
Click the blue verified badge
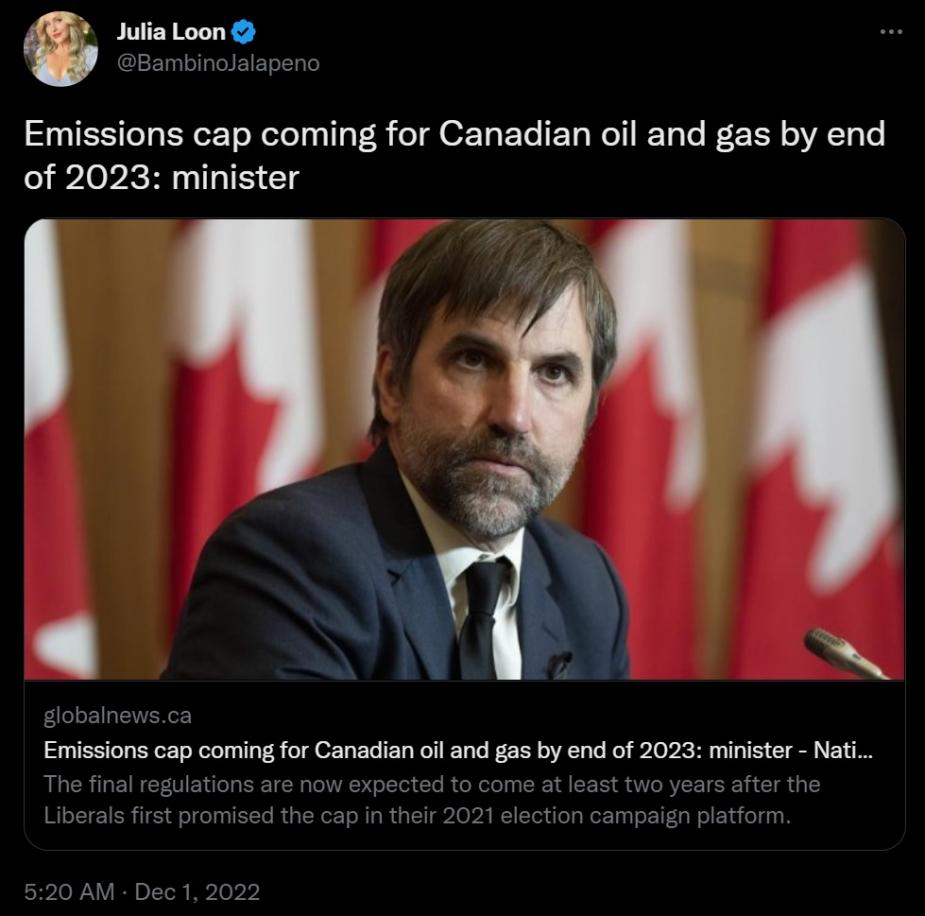pos(243,32)
